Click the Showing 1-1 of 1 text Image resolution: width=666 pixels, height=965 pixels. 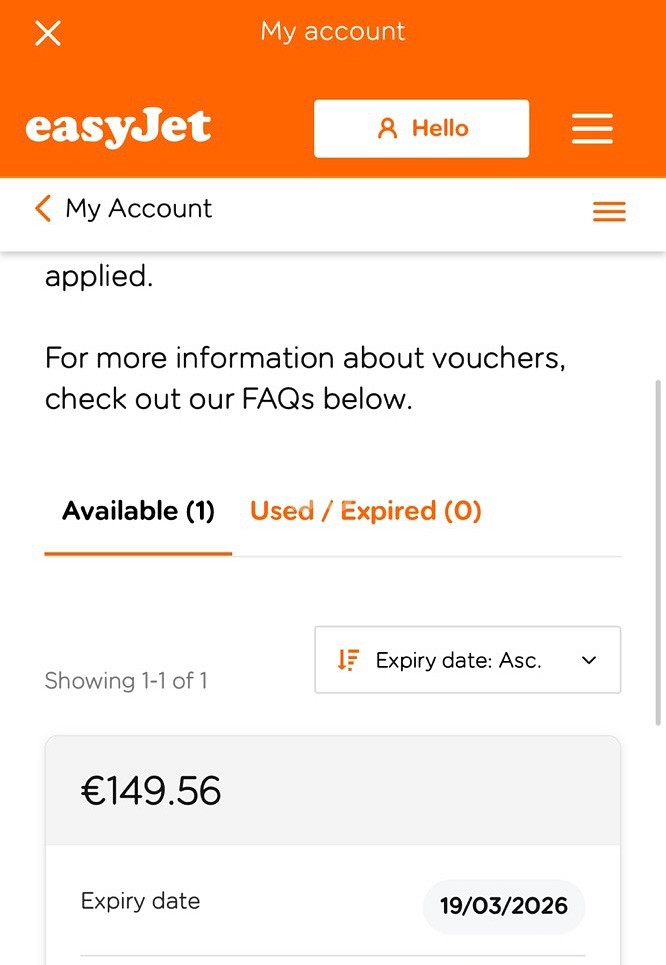tap(126, 681)
